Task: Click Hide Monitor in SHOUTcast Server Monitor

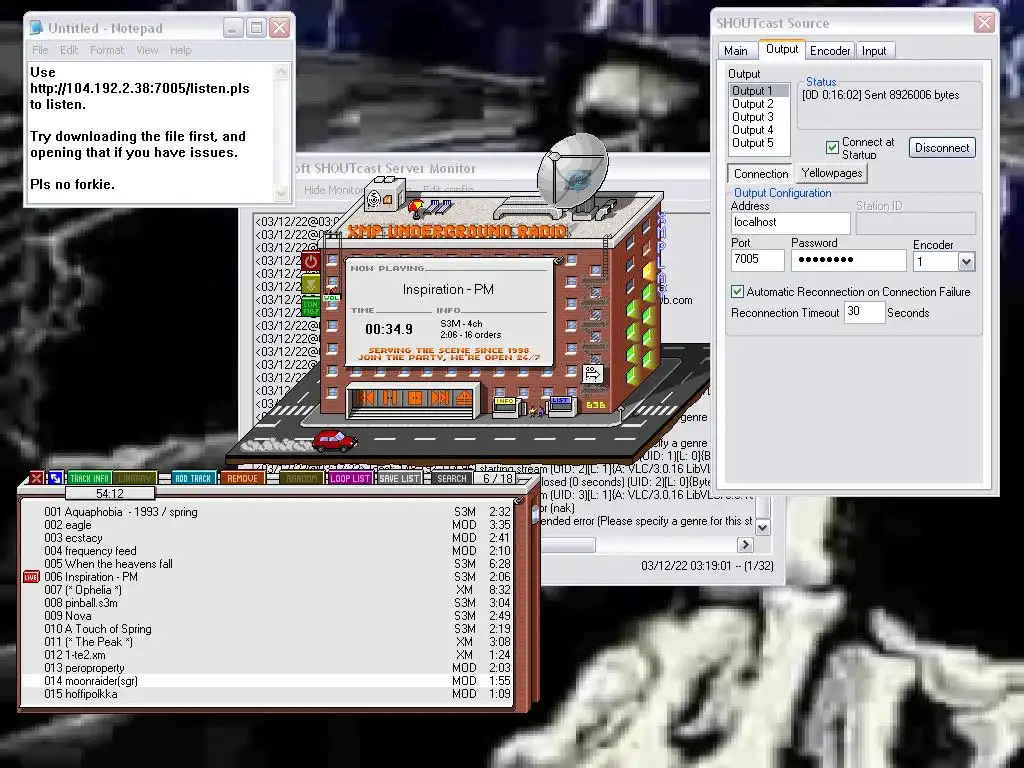Action: pos(333,189)
